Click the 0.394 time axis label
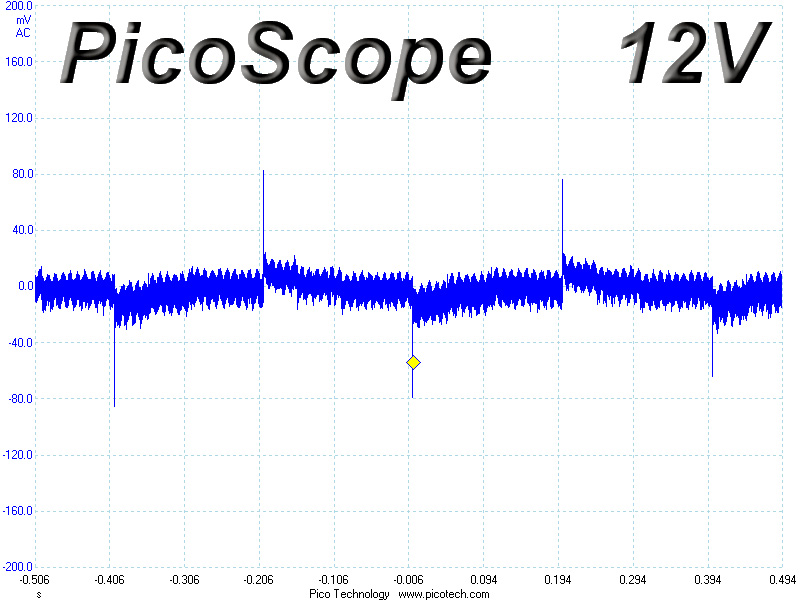Image resolution: width=800 pixels, height=600 pixels. [708, 580]
